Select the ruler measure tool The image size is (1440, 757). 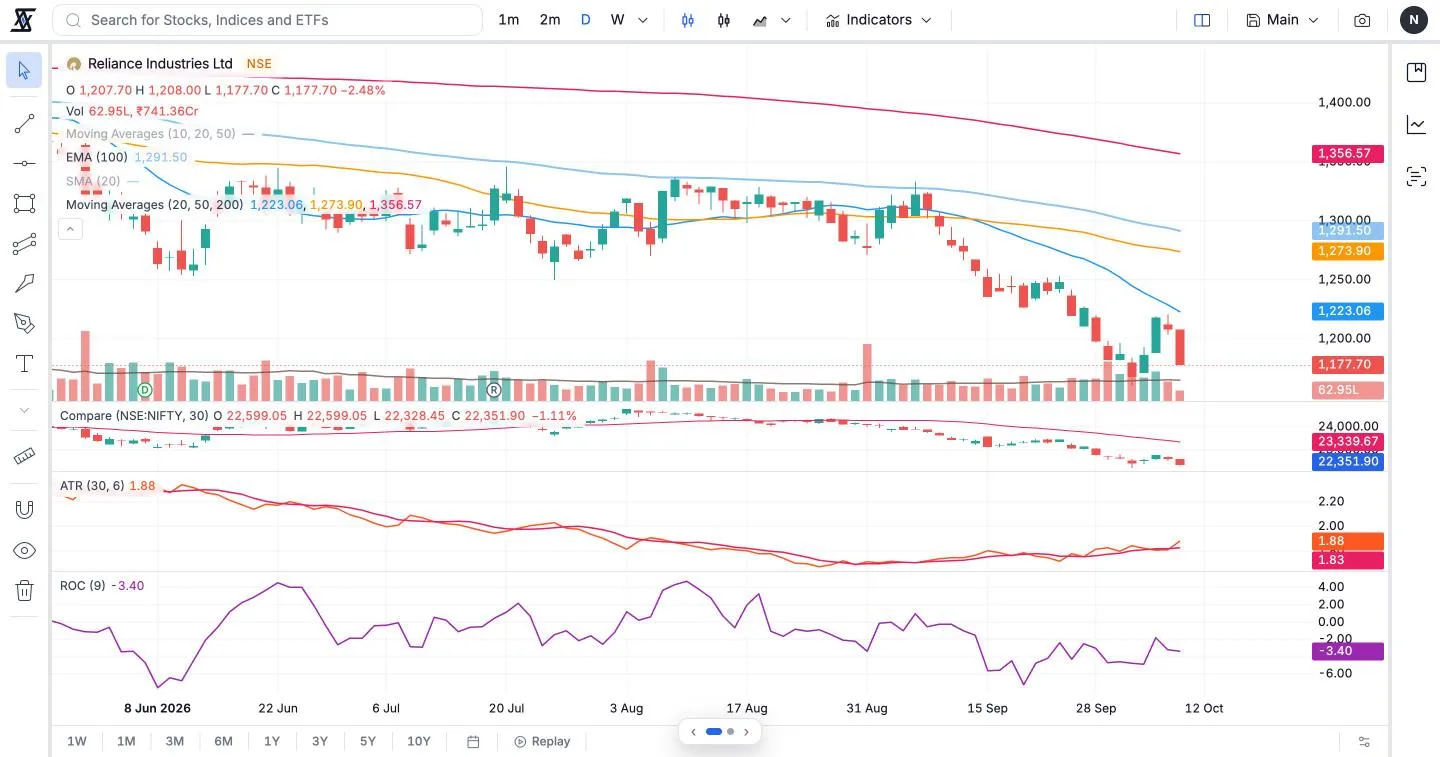pos(24,456)
